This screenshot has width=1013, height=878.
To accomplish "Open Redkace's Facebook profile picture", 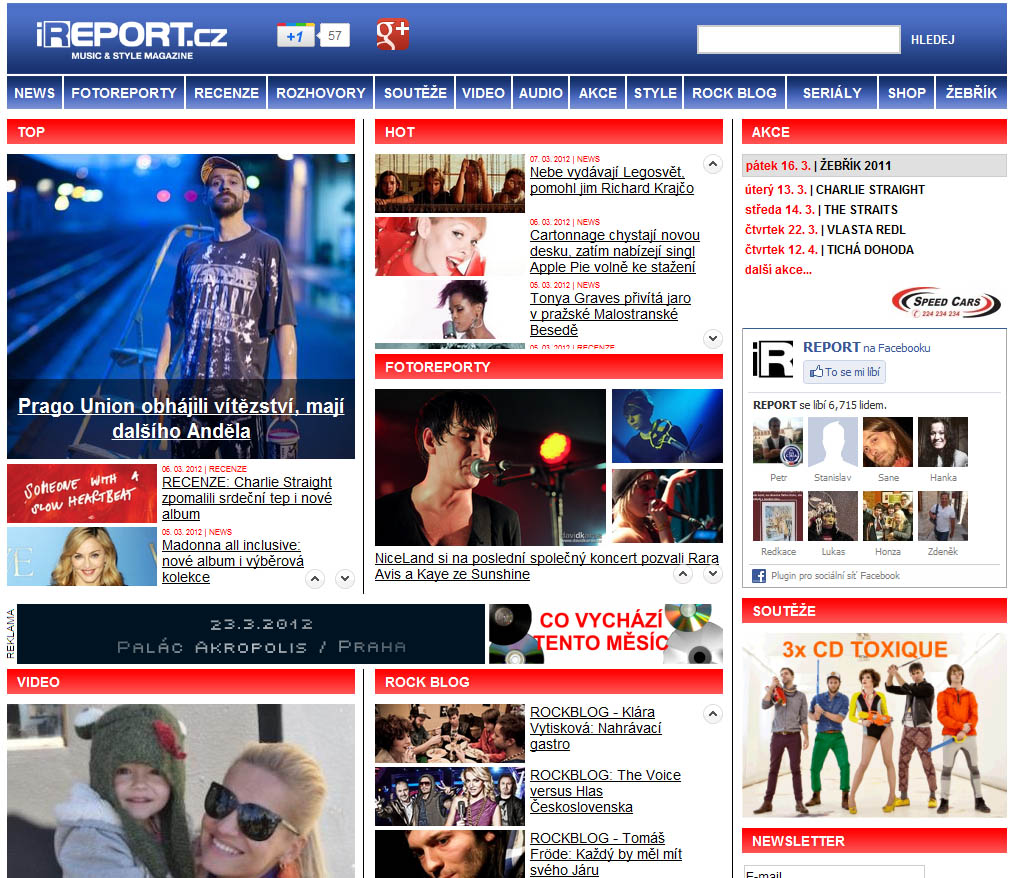I will pos(778,516).
